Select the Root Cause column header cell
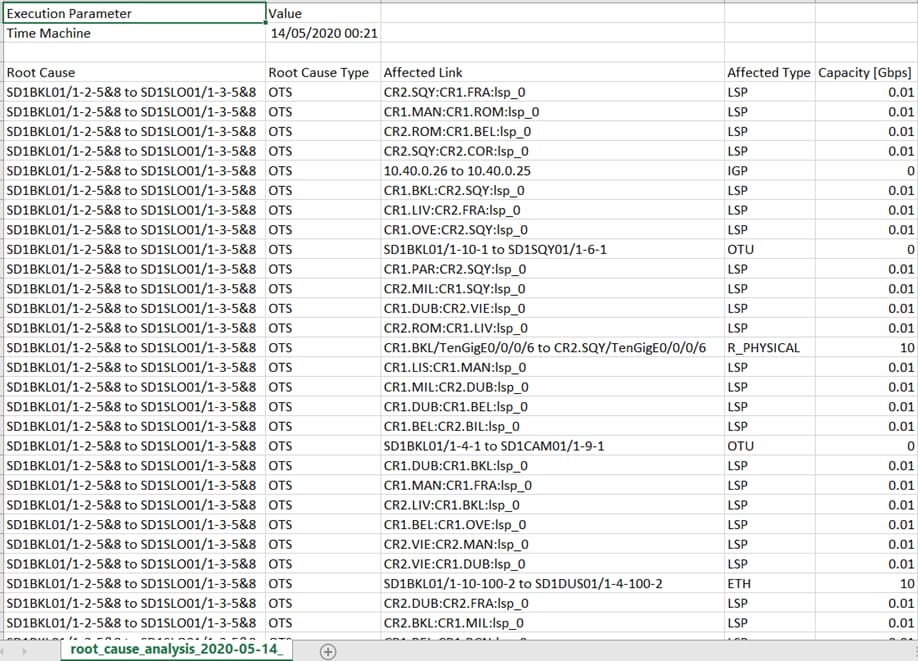Image resolution: width=918 pixels, height=661 pixels. click(x=132, y=72)
